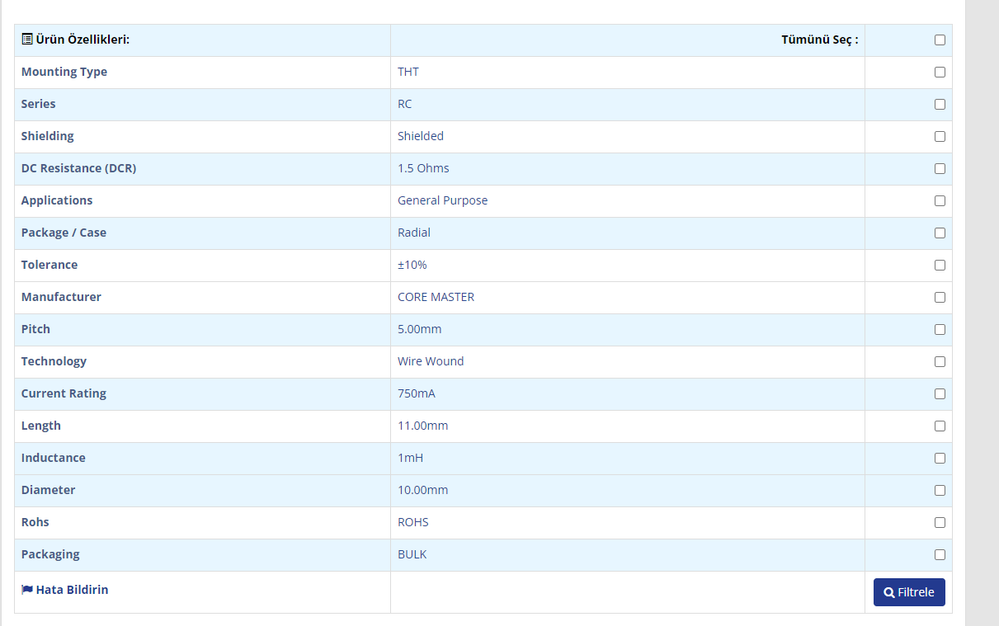The width and height of the screenshot is (999, 626).
Task: Tick the Applications General Purpose checkbox
Action: click(x=940, y=201)
